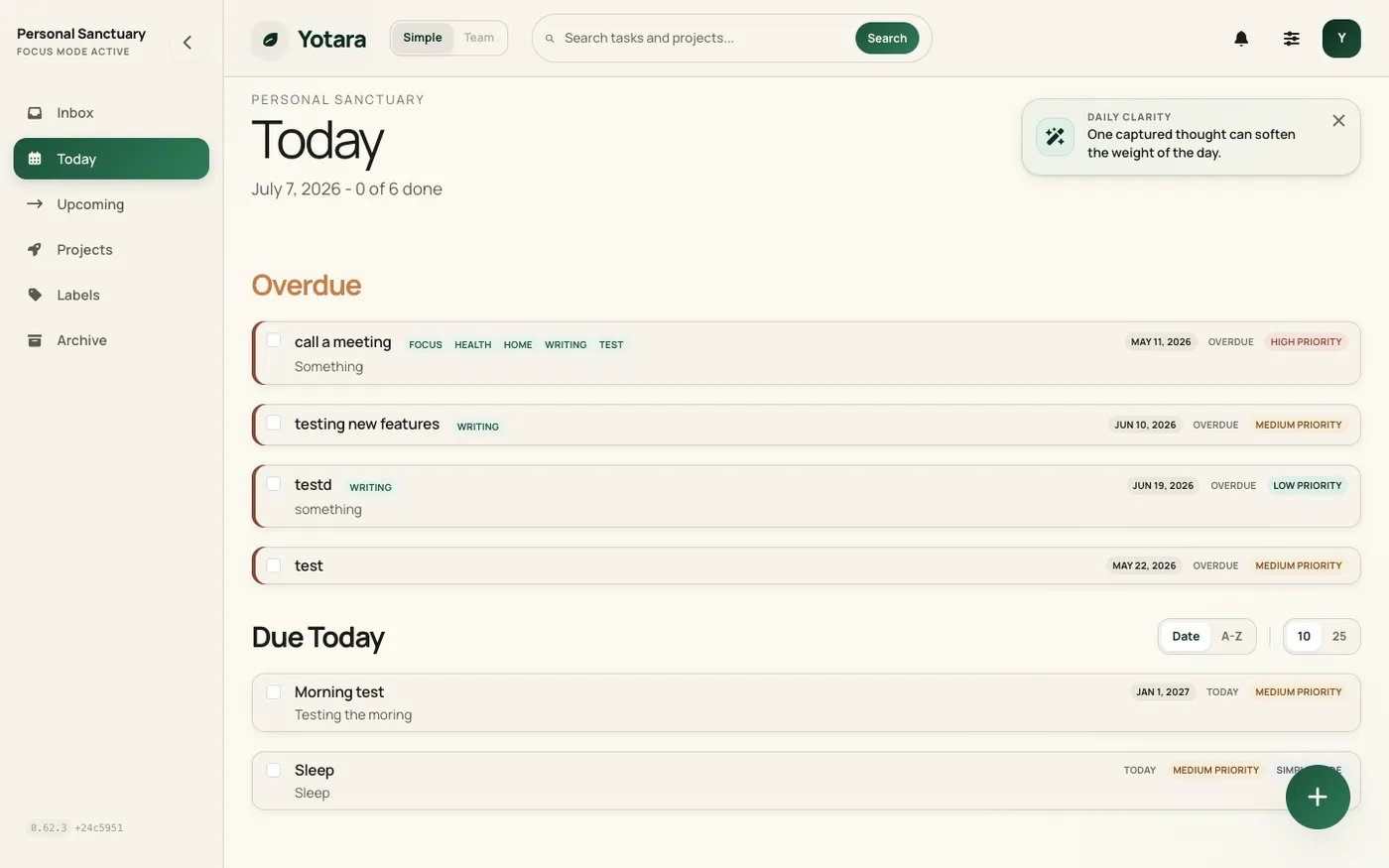This screenshot has height=868, width=1389.
Task: Click the MAY 11, 2026 date badge
Action: [1161, 342]
